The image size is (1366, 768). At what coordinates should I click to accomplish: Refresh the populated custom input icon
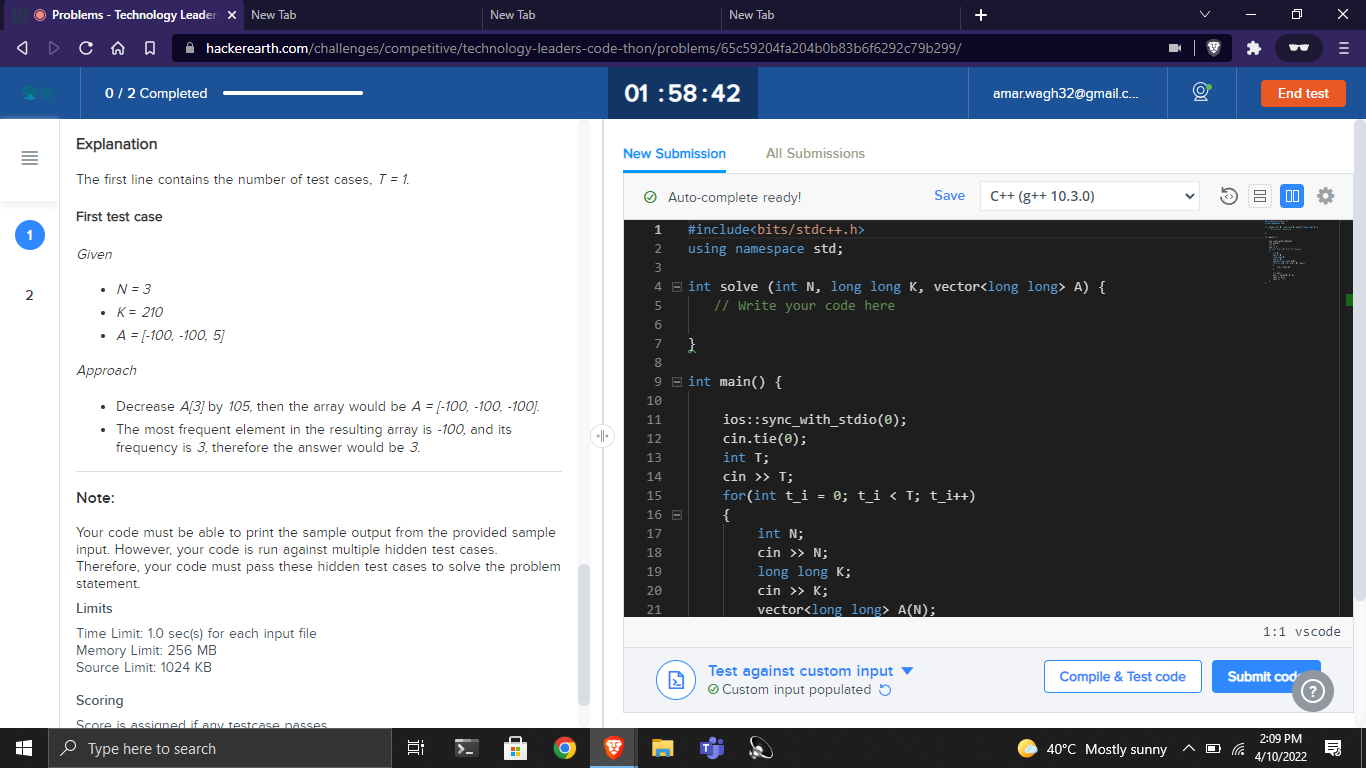click(884, 690)
